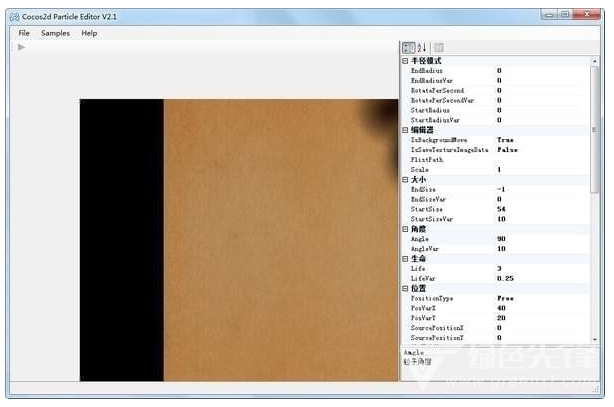Click the property grid scroll down arrow

pos(595,339)
